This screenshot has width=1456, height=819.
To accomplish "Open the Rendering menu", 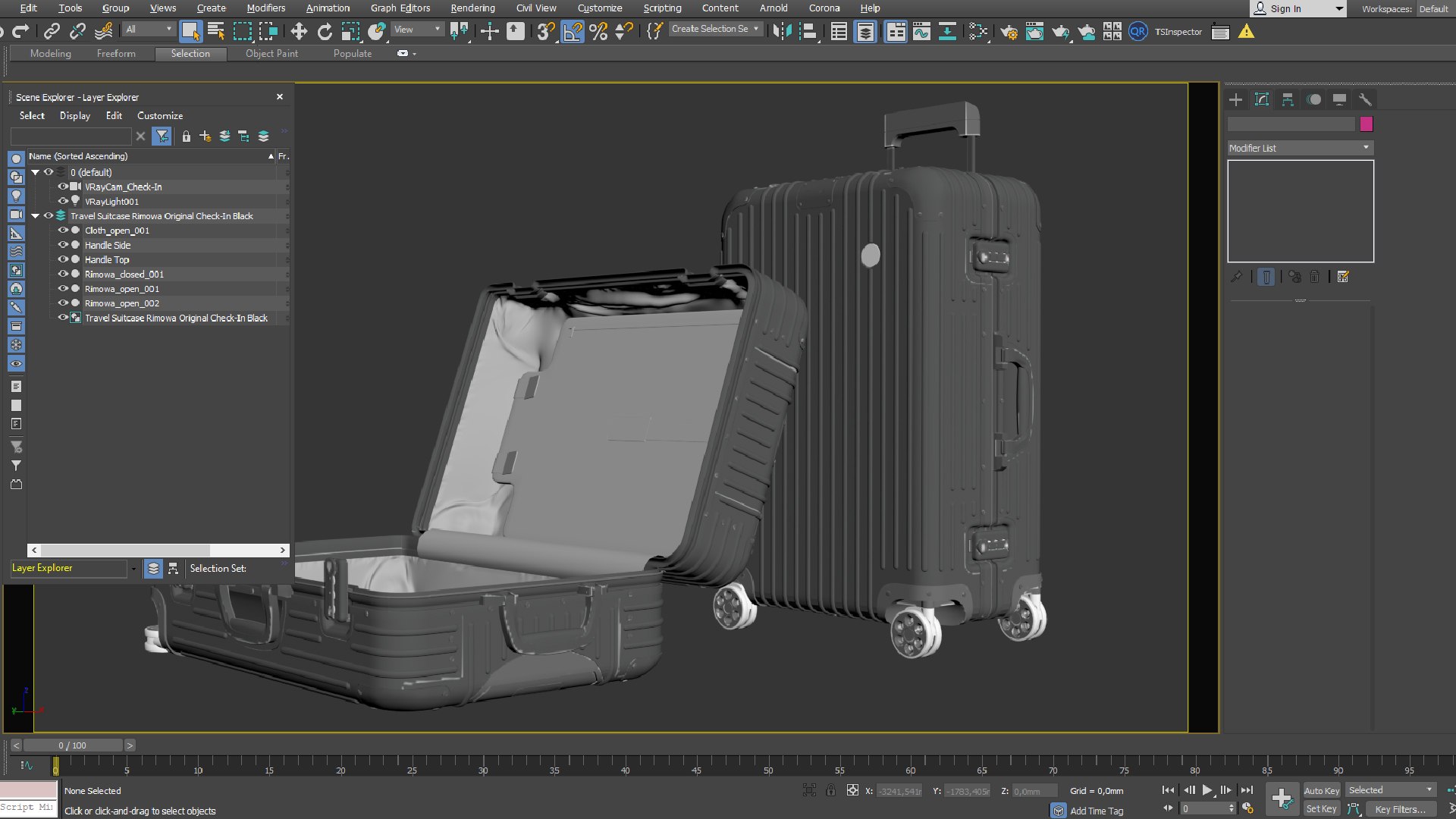I will coord(472,8).
